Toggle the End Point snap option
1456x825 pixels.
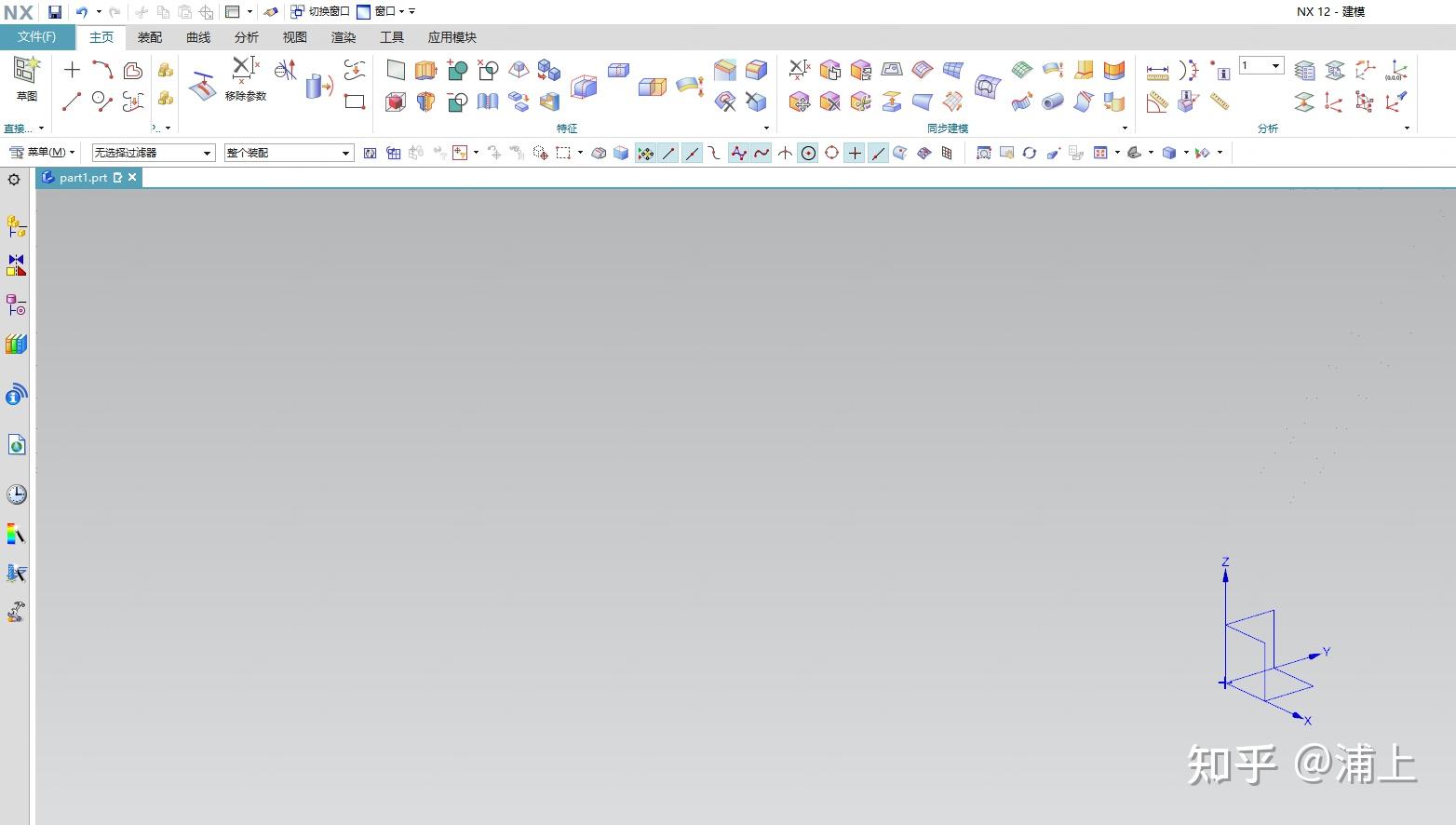668,153
